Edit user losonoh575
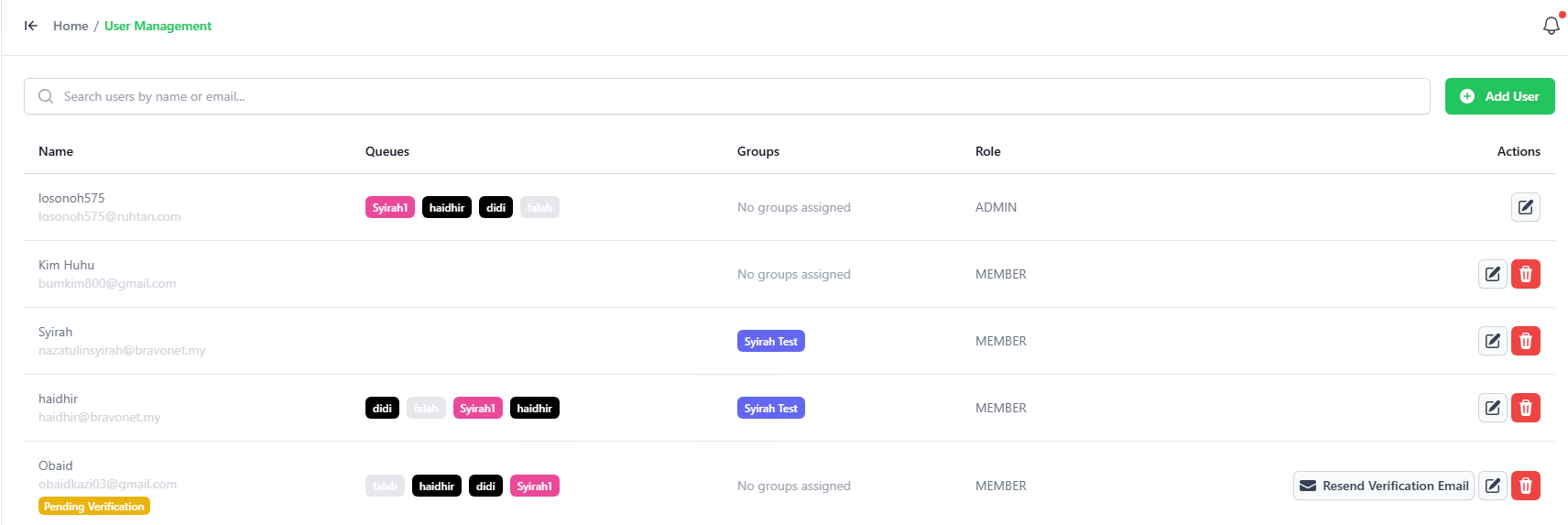The width and height of the screenshot is (1568, 525). [1526, 207]
